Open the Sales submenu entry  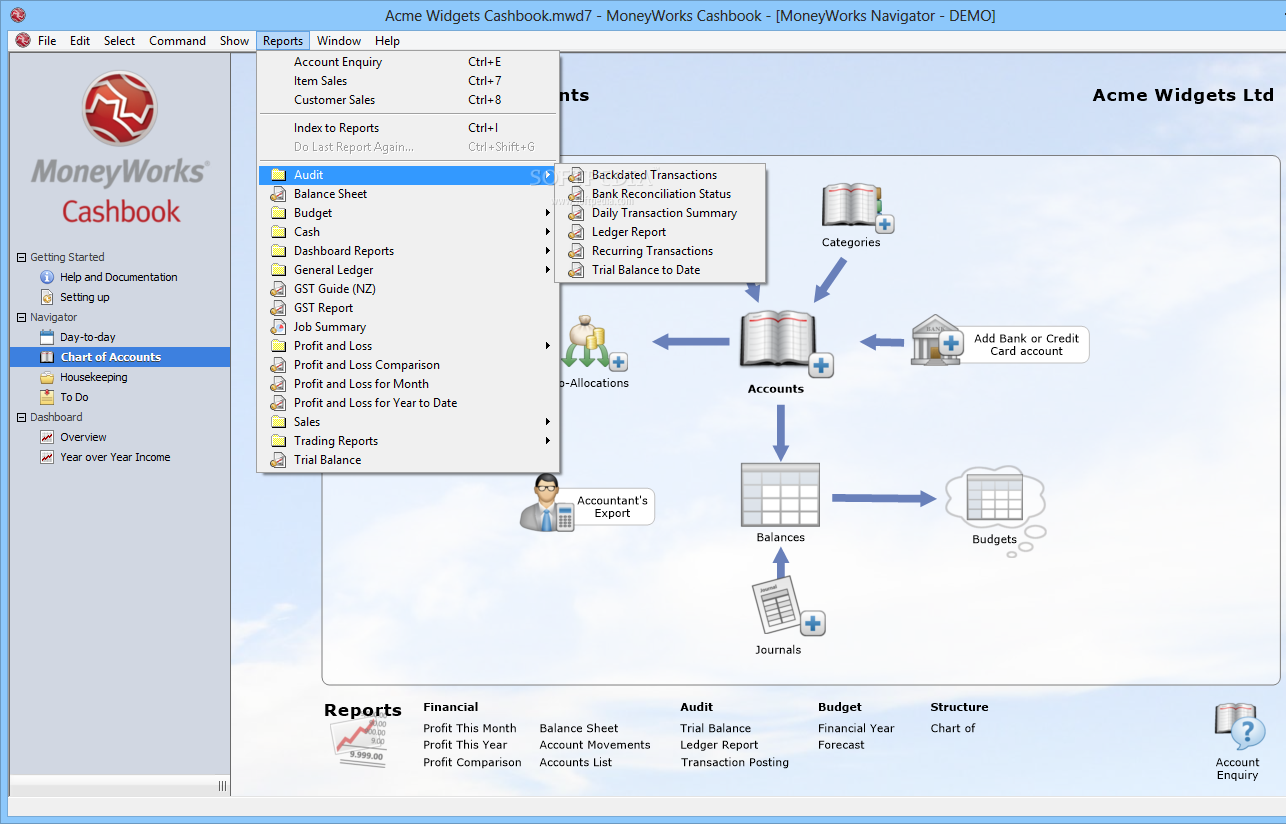(408, 422)
